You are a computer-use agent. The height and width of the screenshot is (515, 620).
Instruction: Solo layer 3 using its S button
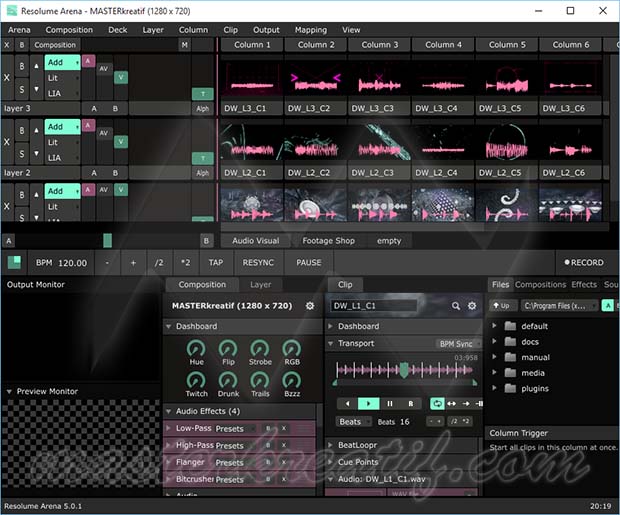[x=22, y=89]
